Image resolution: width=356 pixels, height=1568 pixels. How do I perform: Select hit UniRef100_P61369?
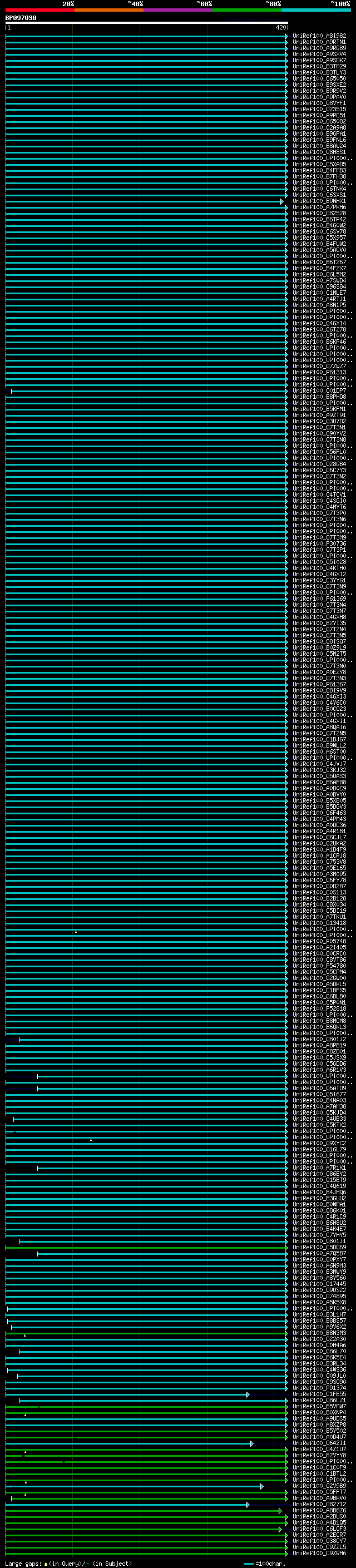point(319,599)
